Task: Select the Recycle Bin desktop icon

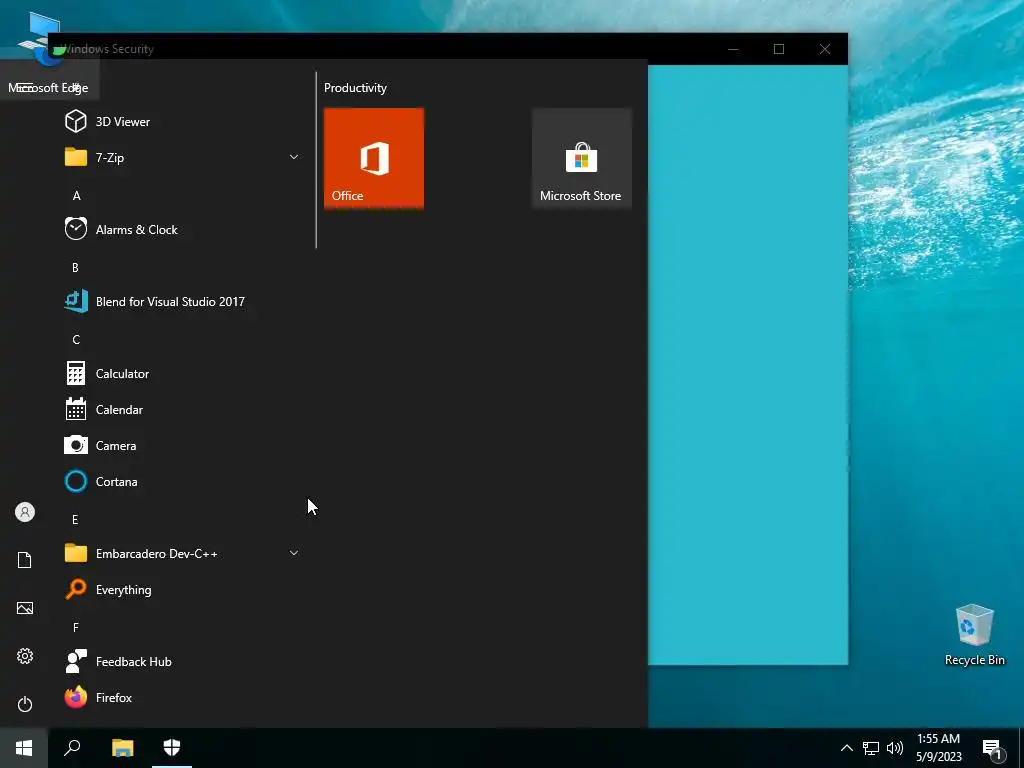Action: (974, 635)
